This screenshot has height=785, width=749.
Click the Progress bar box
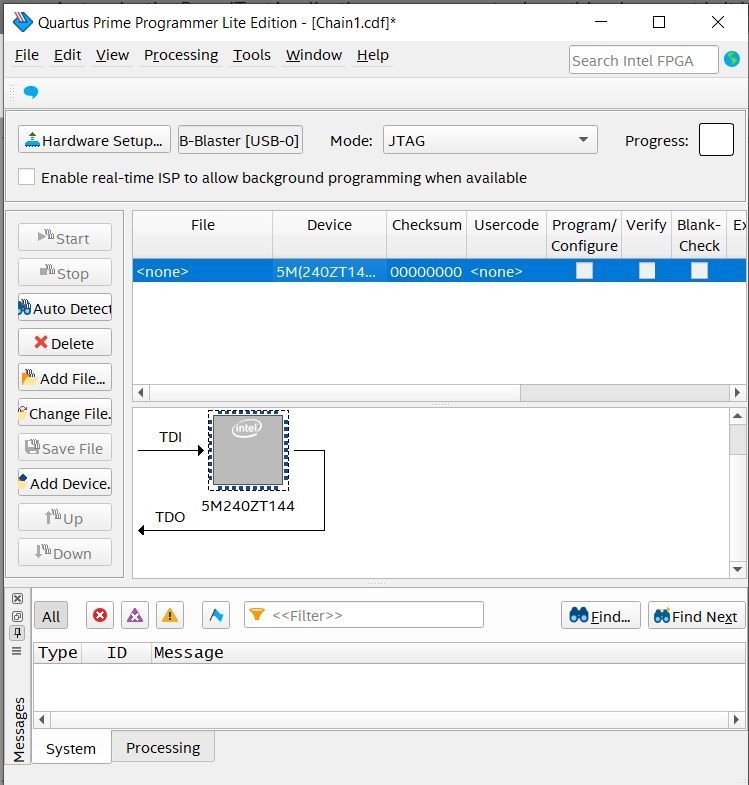[716, 140]
